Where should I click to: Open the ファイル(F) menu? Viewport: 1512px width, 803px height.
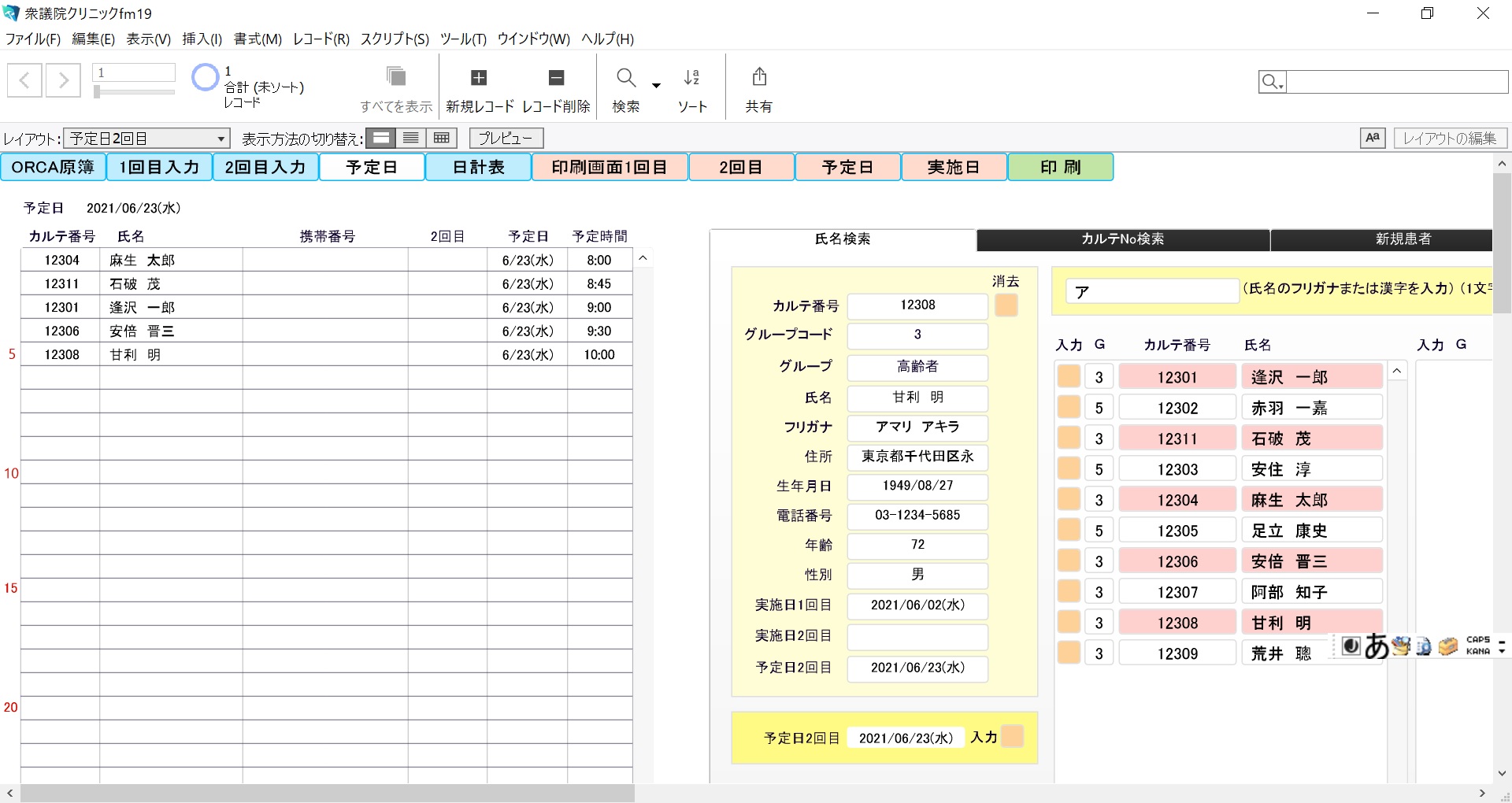[x=33, y=39]
